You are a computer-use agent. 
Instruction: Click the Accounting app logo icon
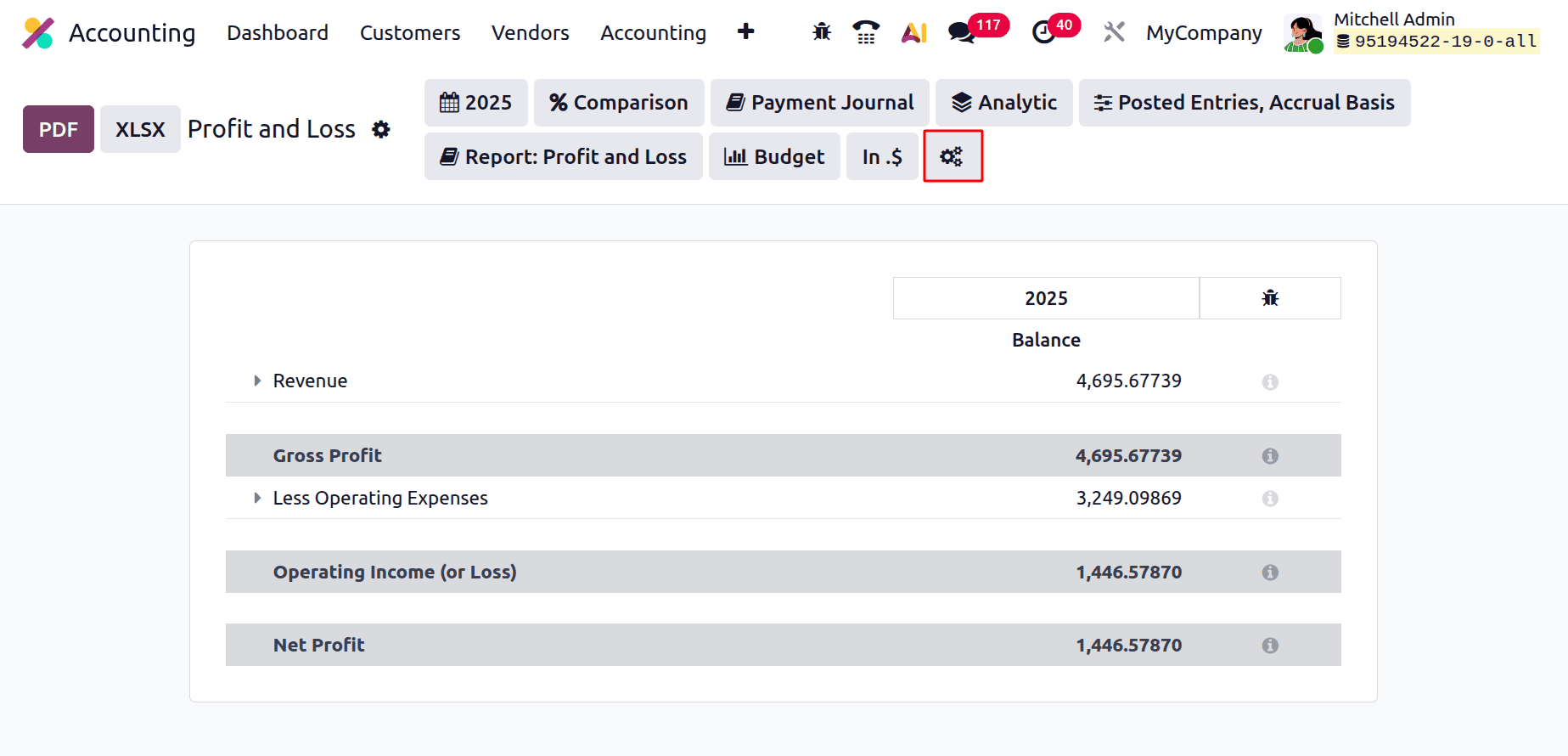[37, 33]
